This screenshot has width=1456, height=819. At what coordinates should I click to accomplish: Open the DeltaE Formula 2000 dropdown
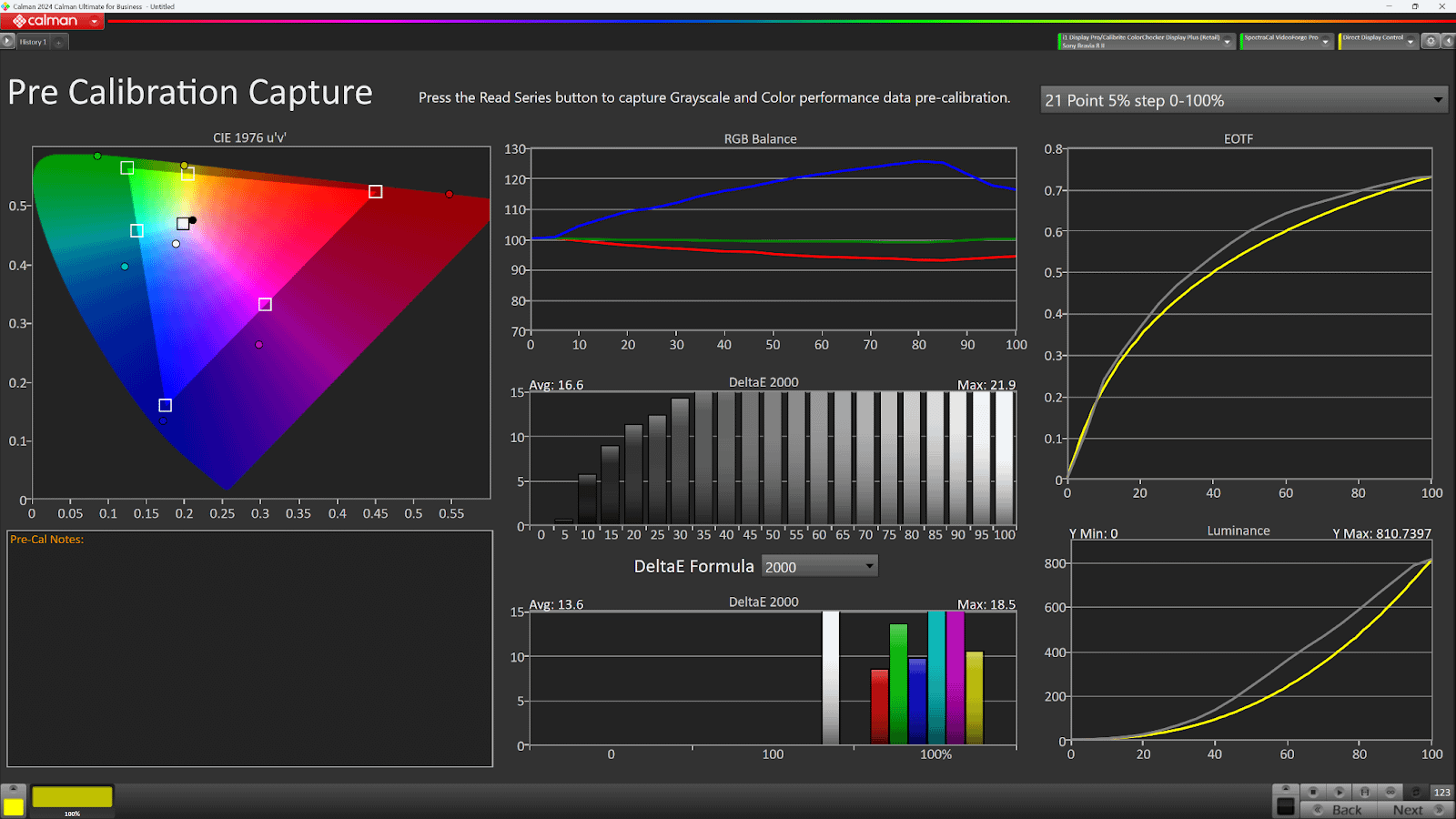[x=869, y=566]
